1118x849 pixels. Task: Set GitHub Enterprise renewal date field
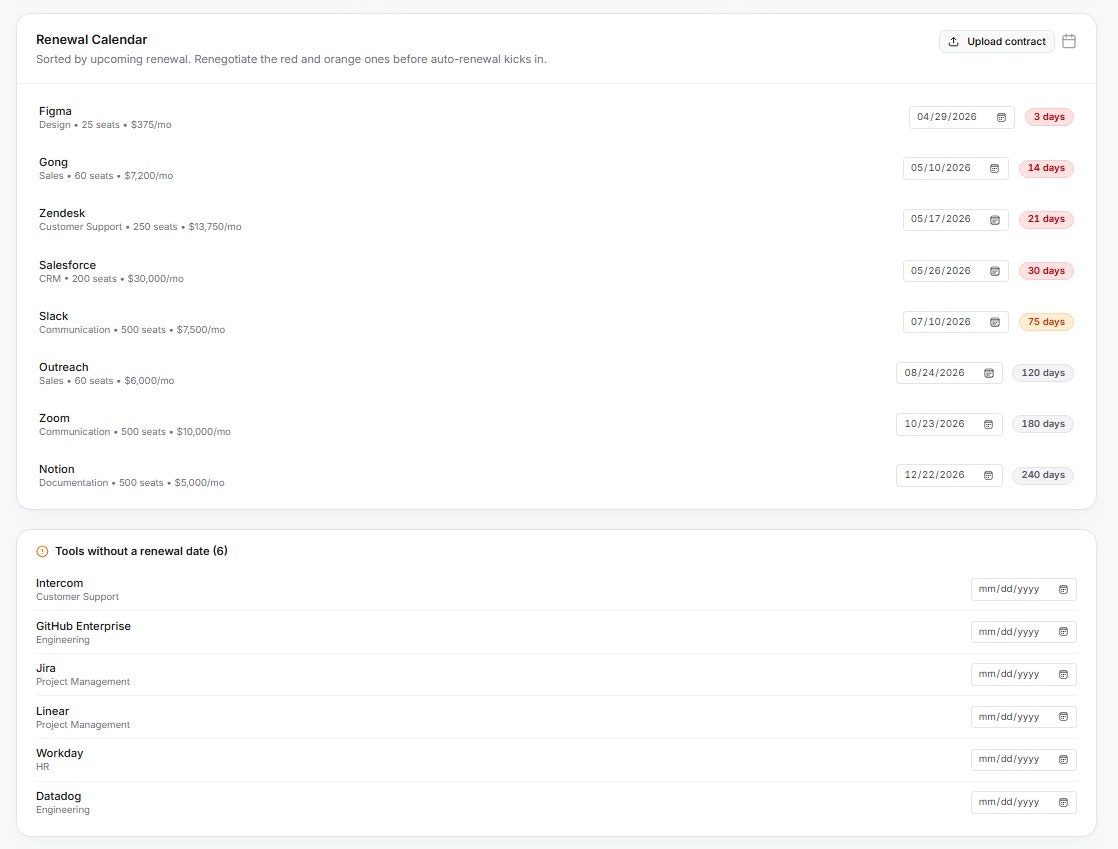(x=1023, y=632)
